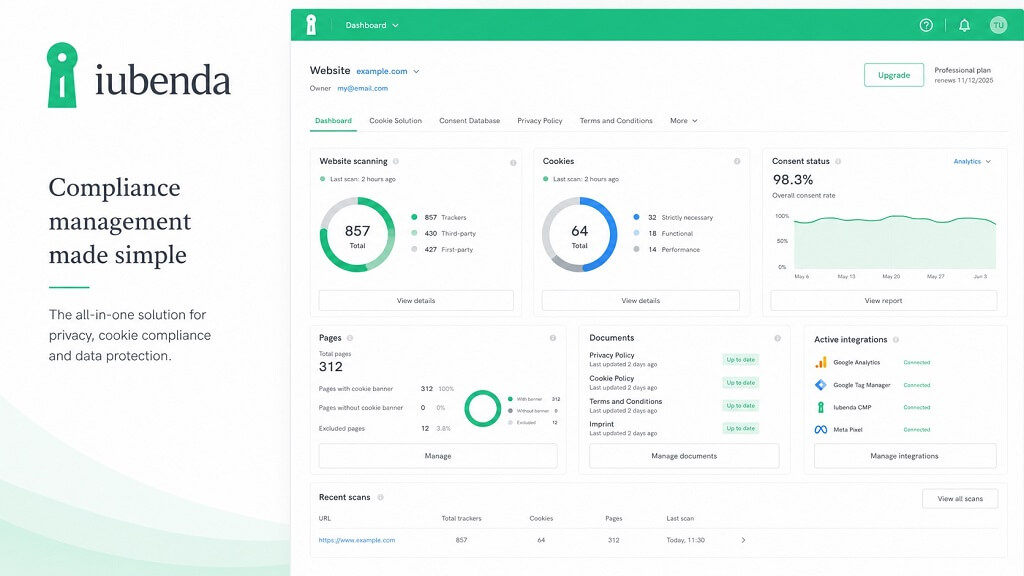Click View all scans button
The height and width of the screenshot is (576, 1024).
tap(960, 499)
